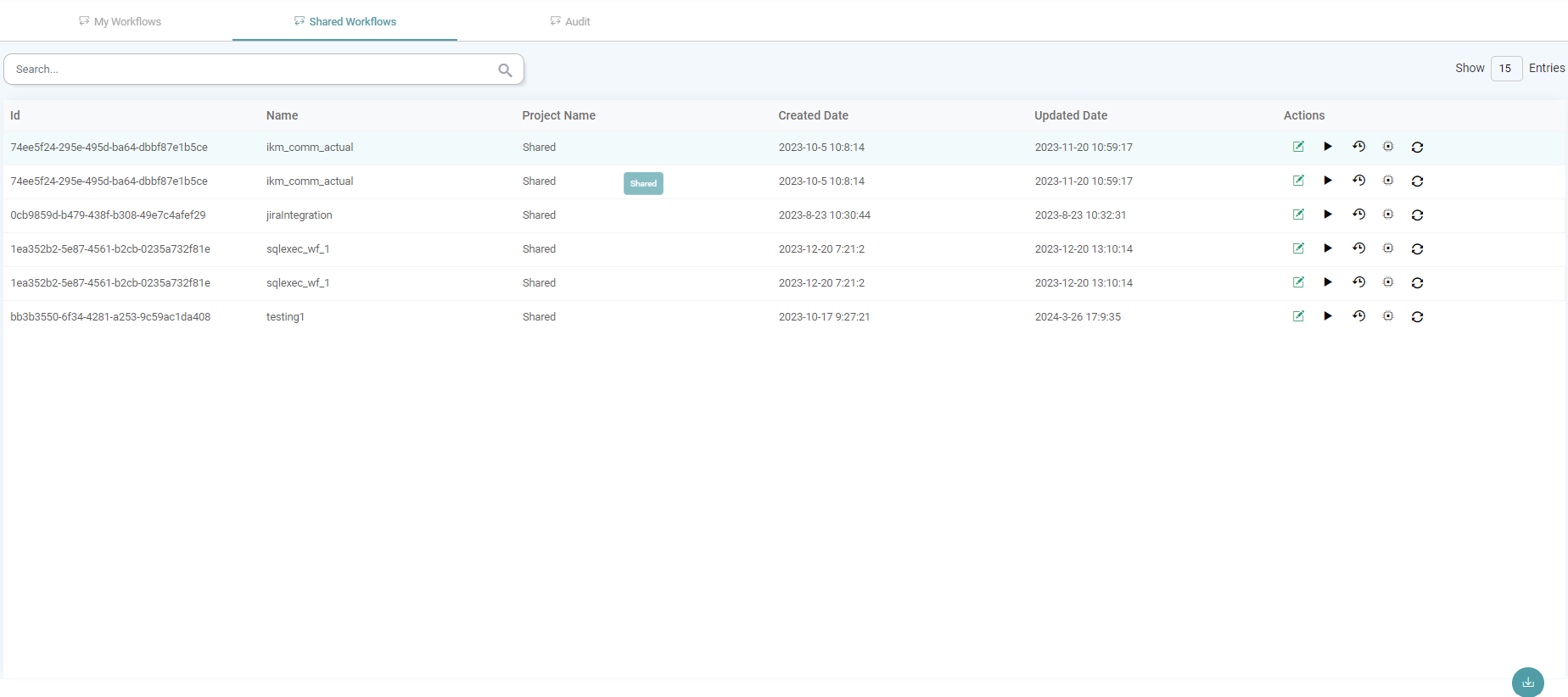
Task: Click the chip icon for testing1
Action: click(1388, 316)
